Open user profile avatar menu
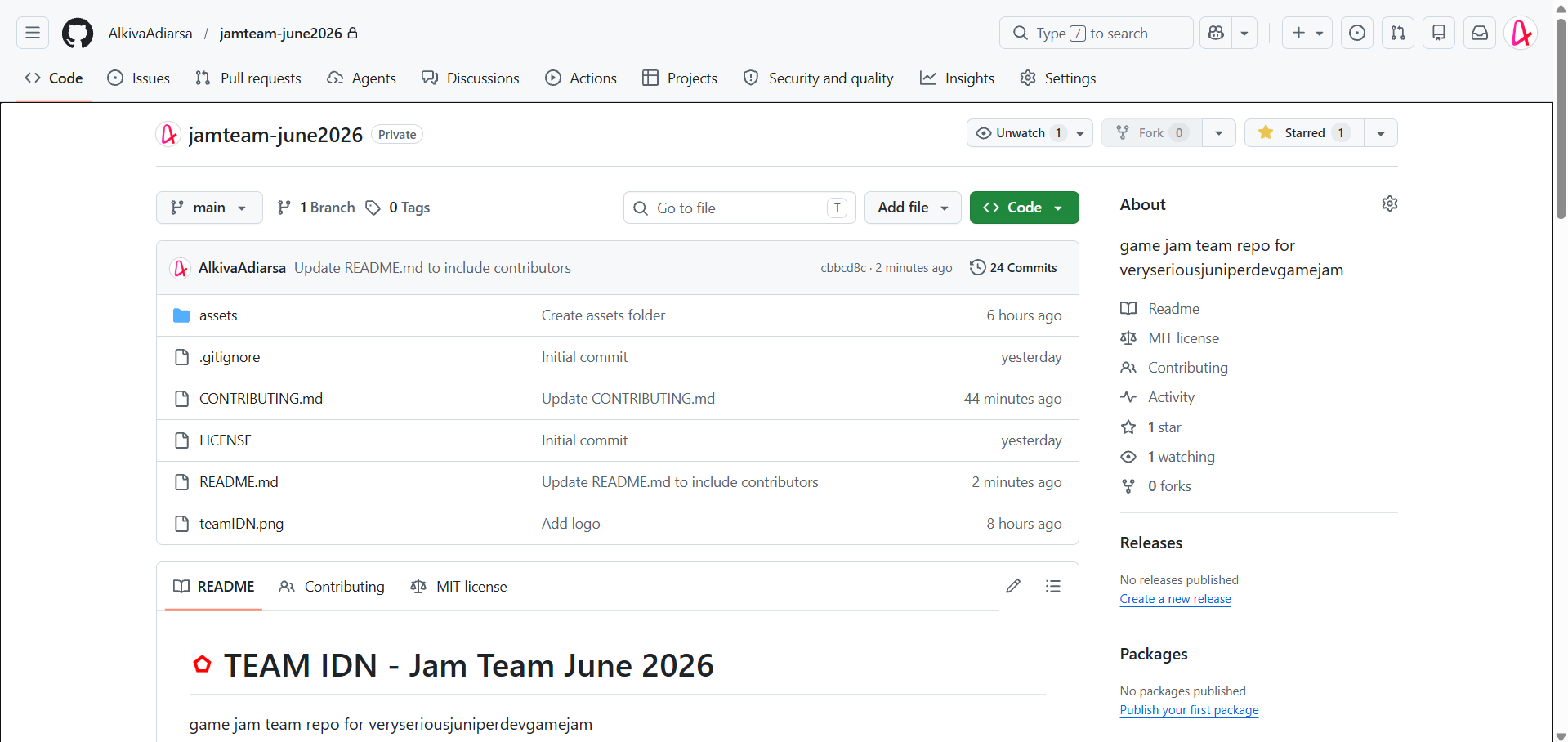1568x742 pixels. (1521, 33)
